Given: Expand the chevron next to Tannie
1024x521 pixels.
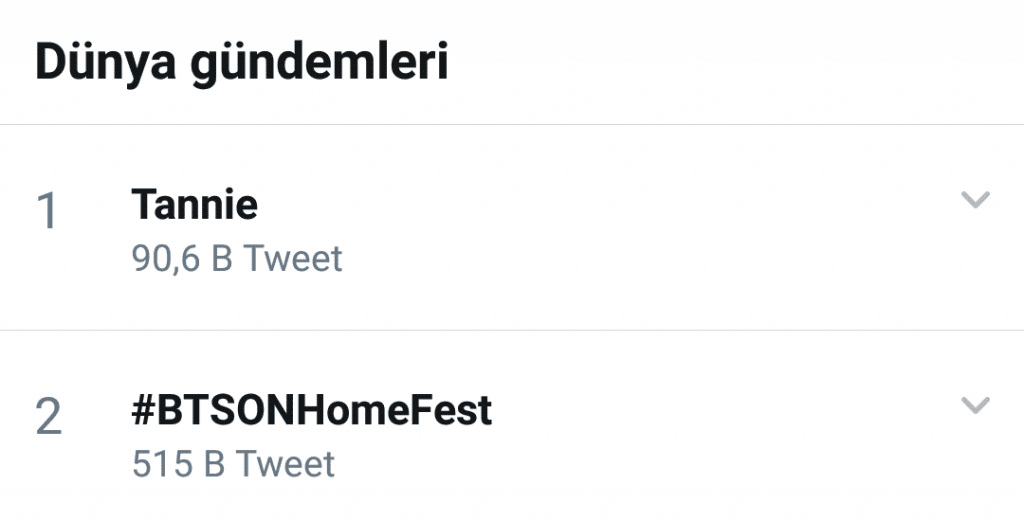Looking at the screenshot, I should pos(974,200).
